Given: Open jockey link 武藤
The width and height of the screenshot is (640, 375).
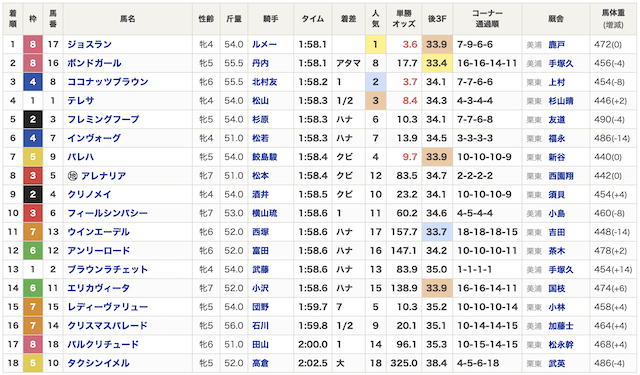Looking at the screenshot, I should click(260, 270).
